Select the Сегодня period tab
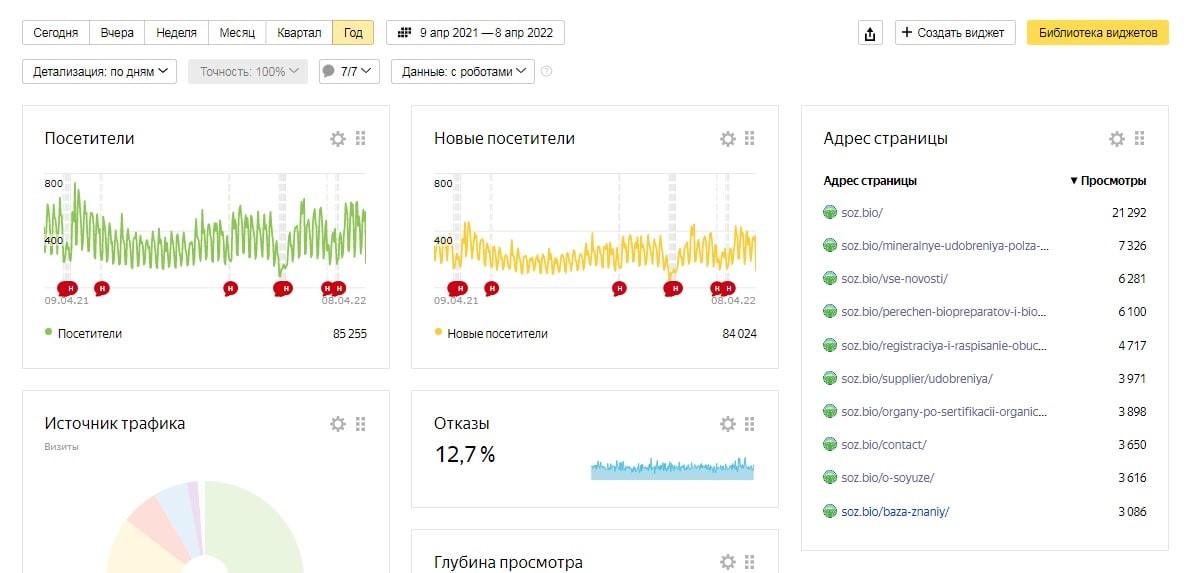Viewport: 1194px width, 573px height. pos(56,33)
